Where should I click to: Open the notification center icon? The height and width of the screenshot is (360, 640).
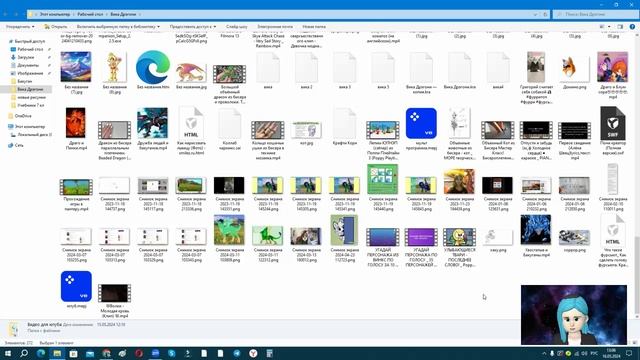(x=629, y=353)
